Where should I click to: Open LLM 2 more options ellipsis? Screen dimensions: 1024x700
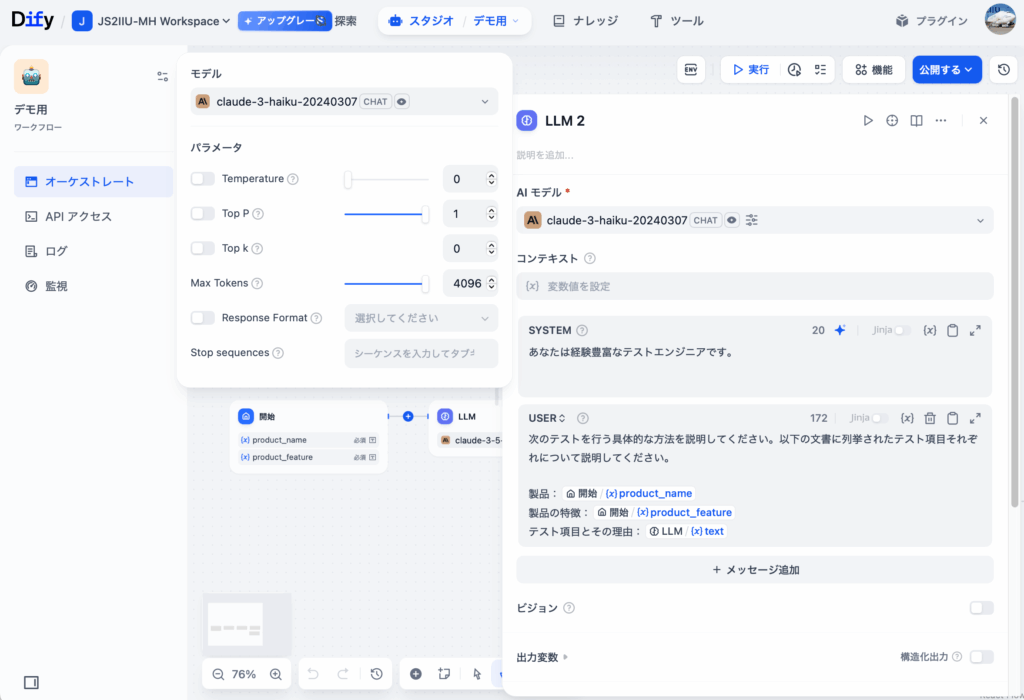tap(940, 120)
